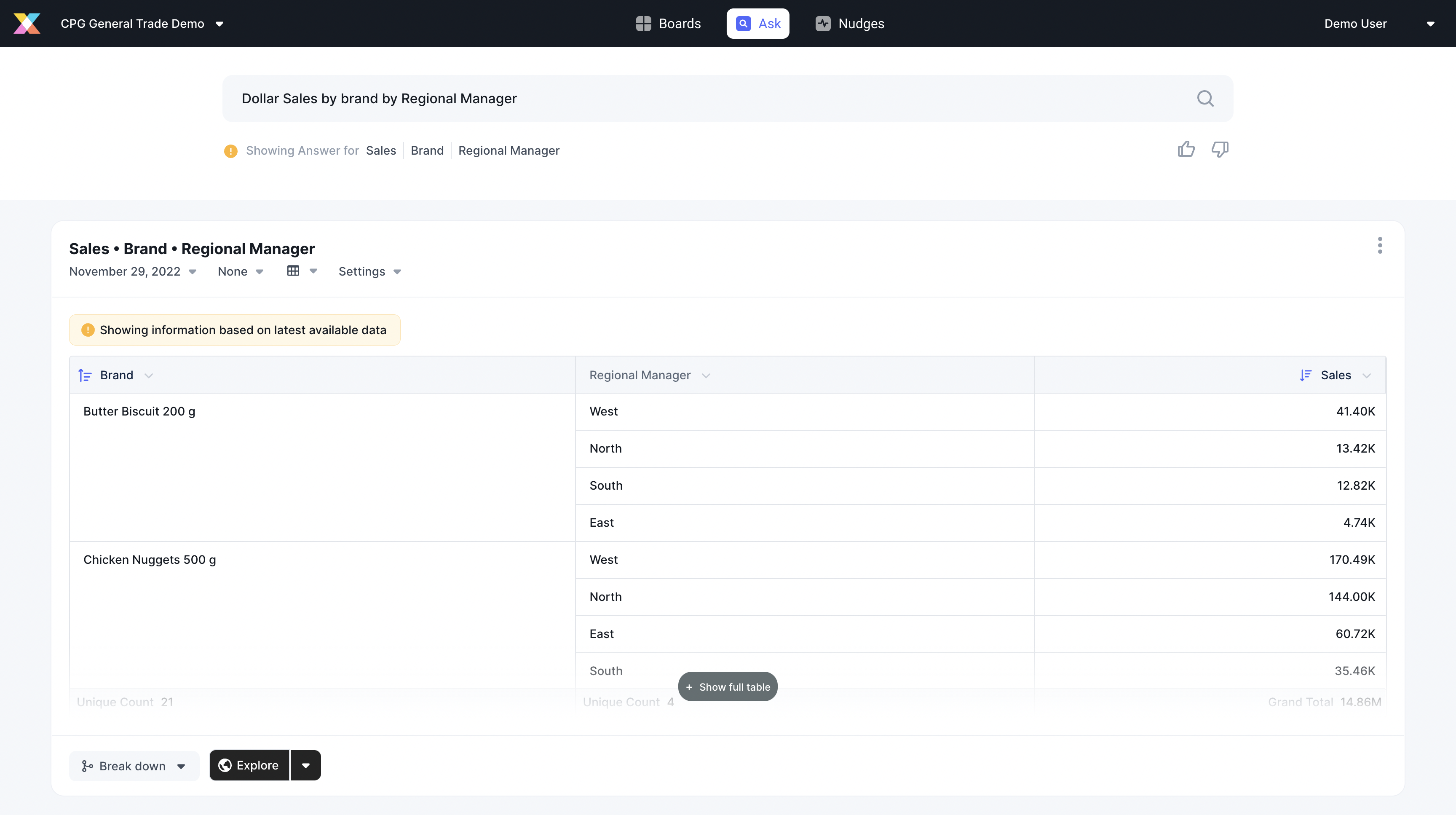Screen dimensions: 1456x815
Task: Select the 41.40K sales value
Action: pos(1355,411)
